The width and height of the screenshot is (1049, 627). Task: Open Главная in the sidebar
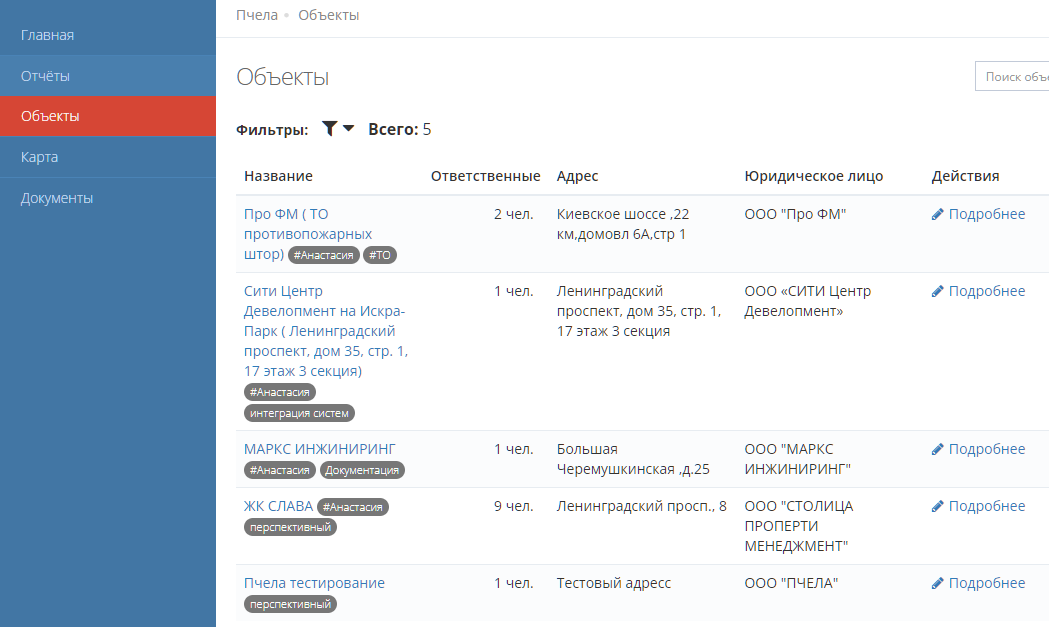coord(48,35)
